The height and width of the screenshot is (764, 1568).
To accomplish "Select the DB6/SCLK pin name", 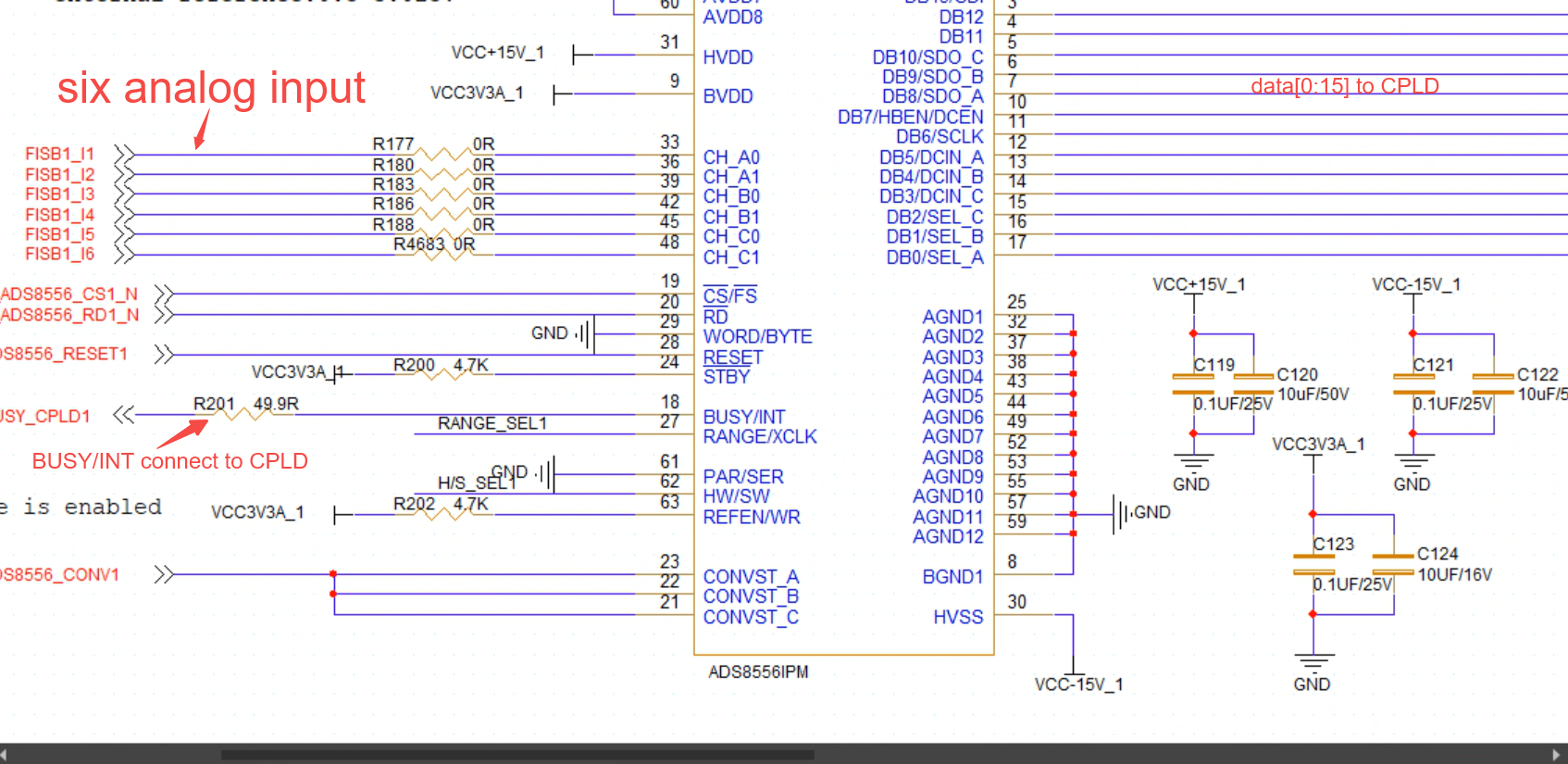I will pyautogui.click(x=940, y=137).
